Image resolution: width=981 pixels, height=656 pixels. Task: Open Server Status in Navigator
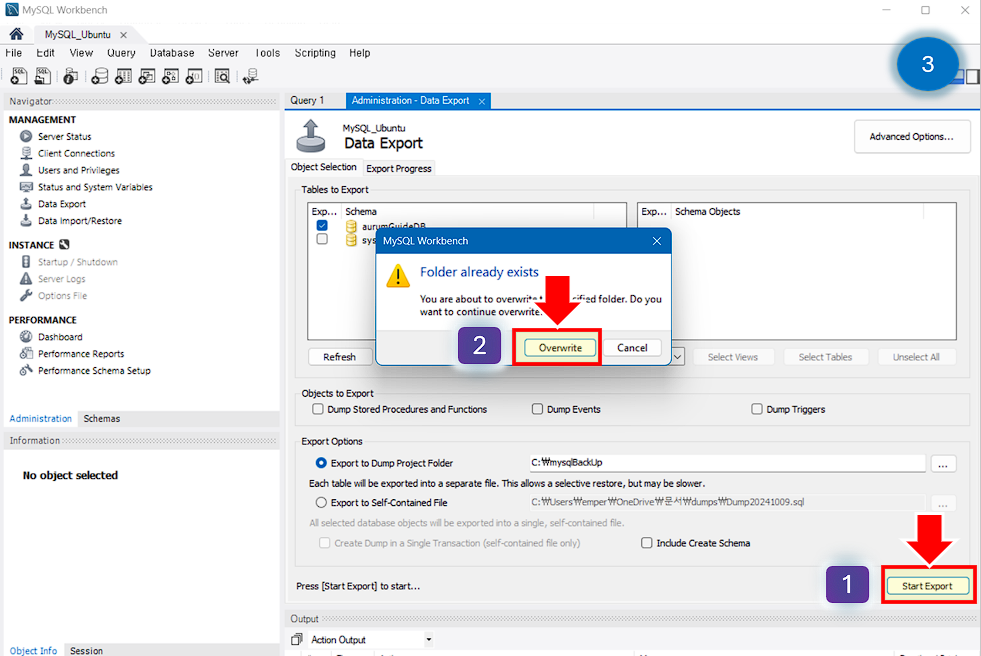coord(64,136)
